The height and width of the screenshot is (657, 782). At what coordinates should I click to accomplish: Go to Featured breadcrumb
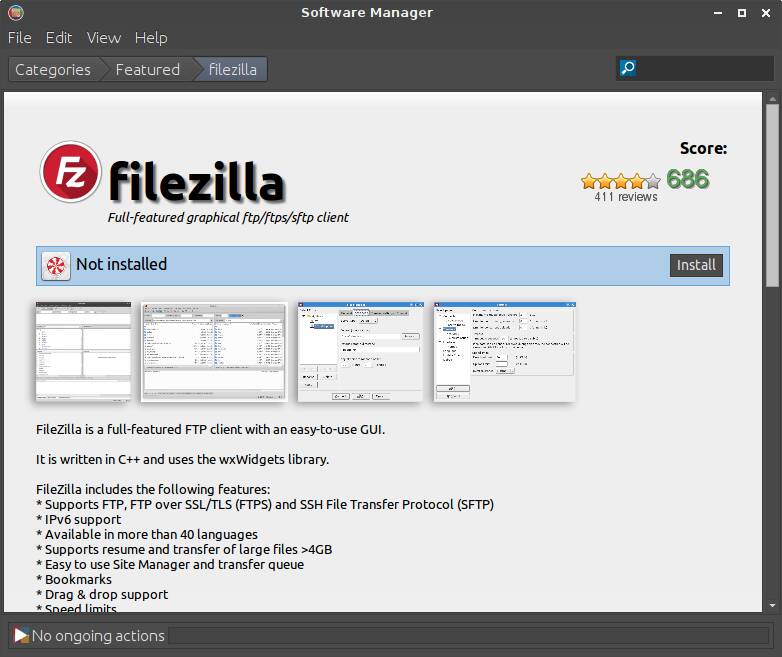[148, 69]
